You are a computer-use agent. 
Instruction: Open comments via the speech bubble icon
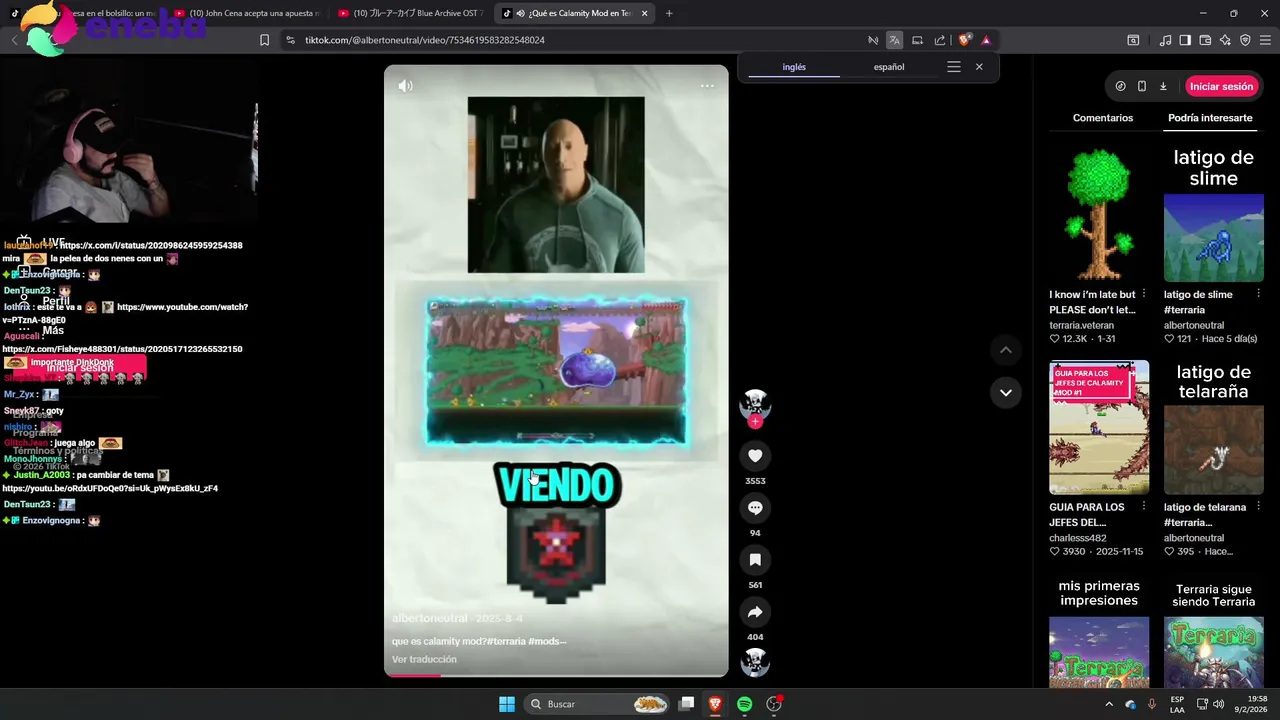[755, 508]
